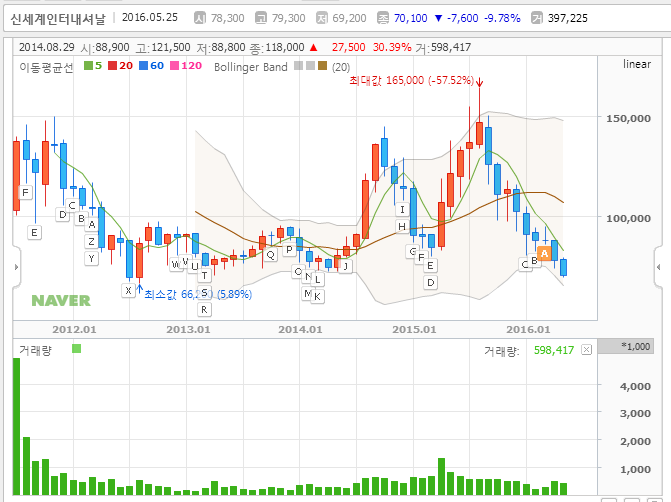
Task: Click the R event marker below 2013
Action: 204,309
